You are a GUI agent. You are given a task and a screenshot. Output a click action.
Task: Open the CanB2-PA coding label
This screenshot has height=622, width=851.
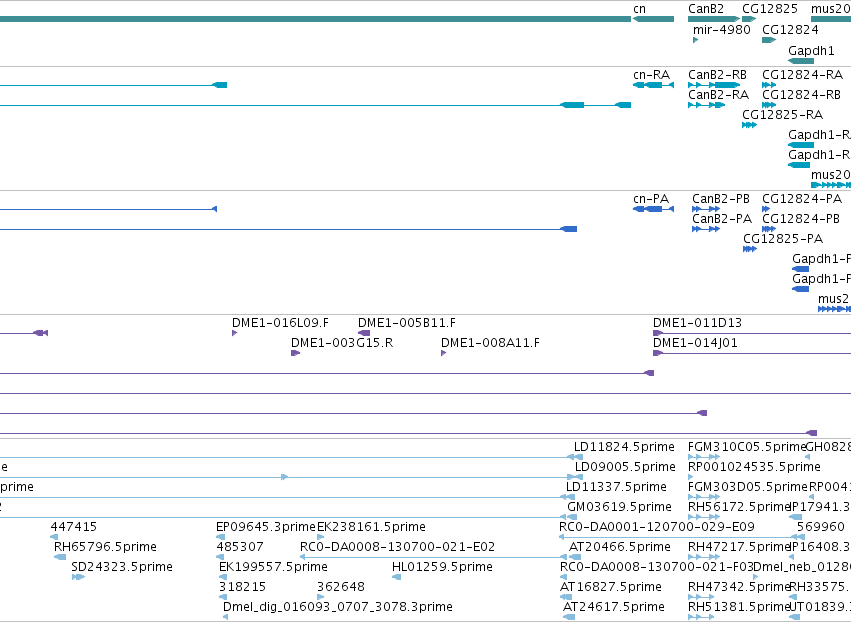point(722,219)
